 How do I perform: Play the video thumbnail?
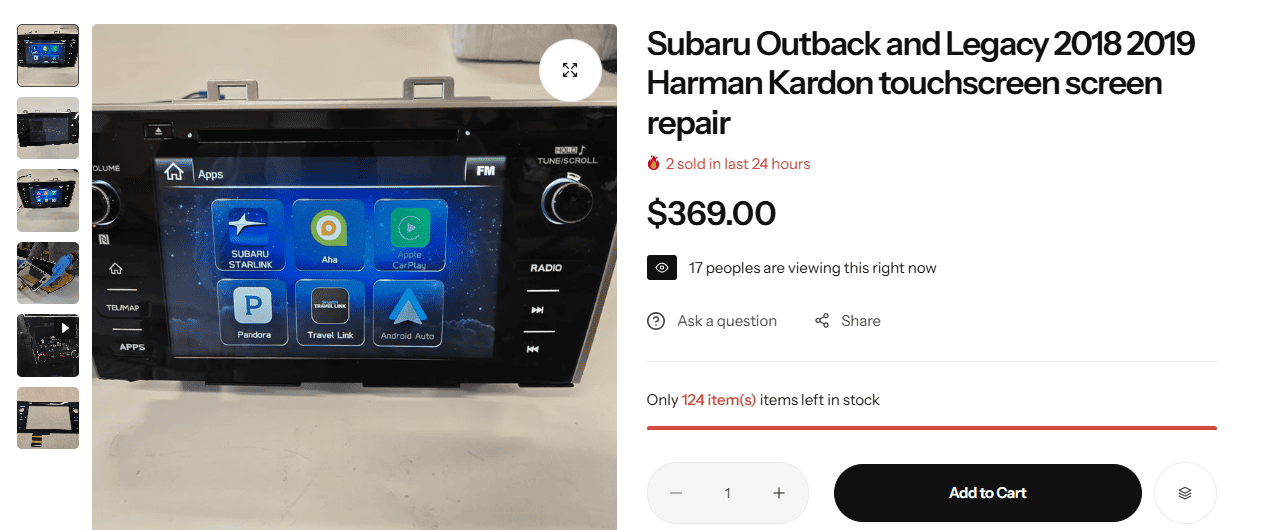[48, 345]
